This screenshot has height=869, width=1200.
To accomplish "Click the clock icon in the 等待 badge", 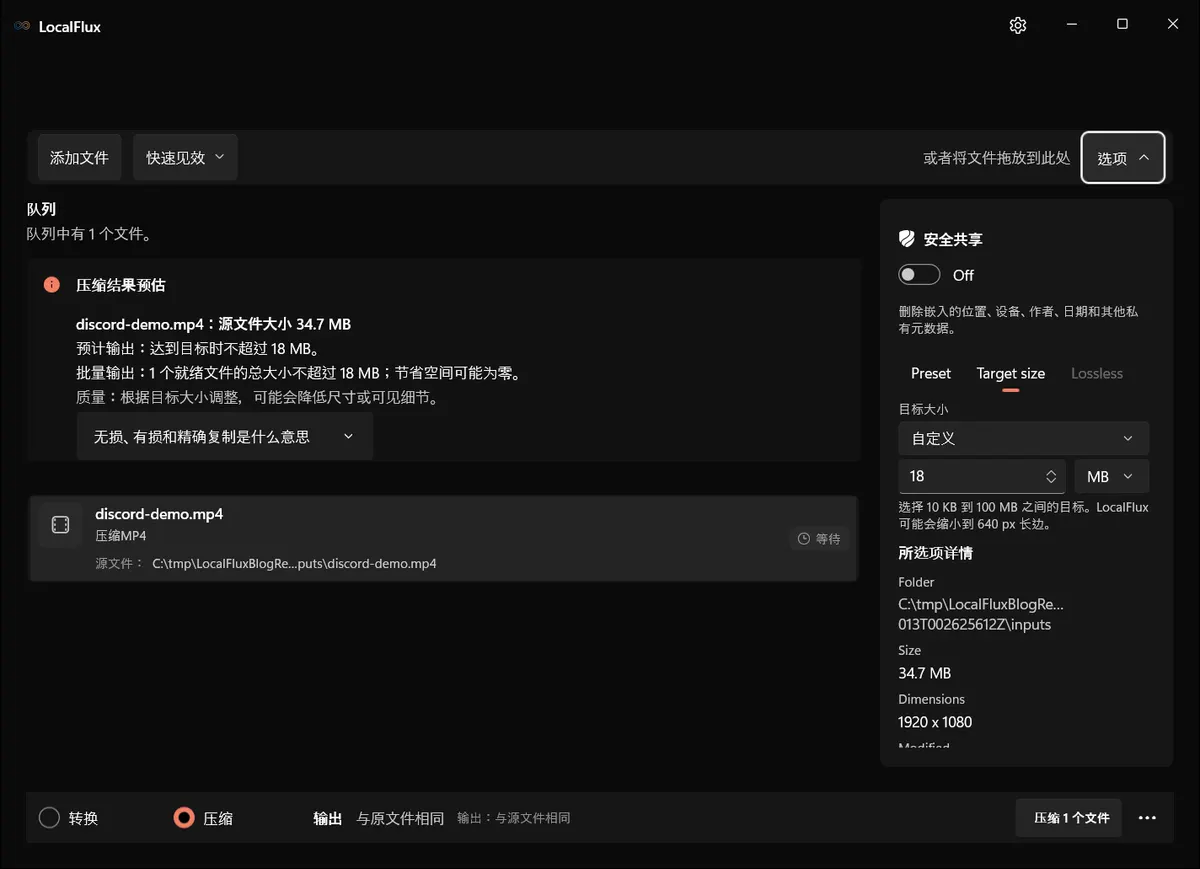I will (x=804, y=539).
